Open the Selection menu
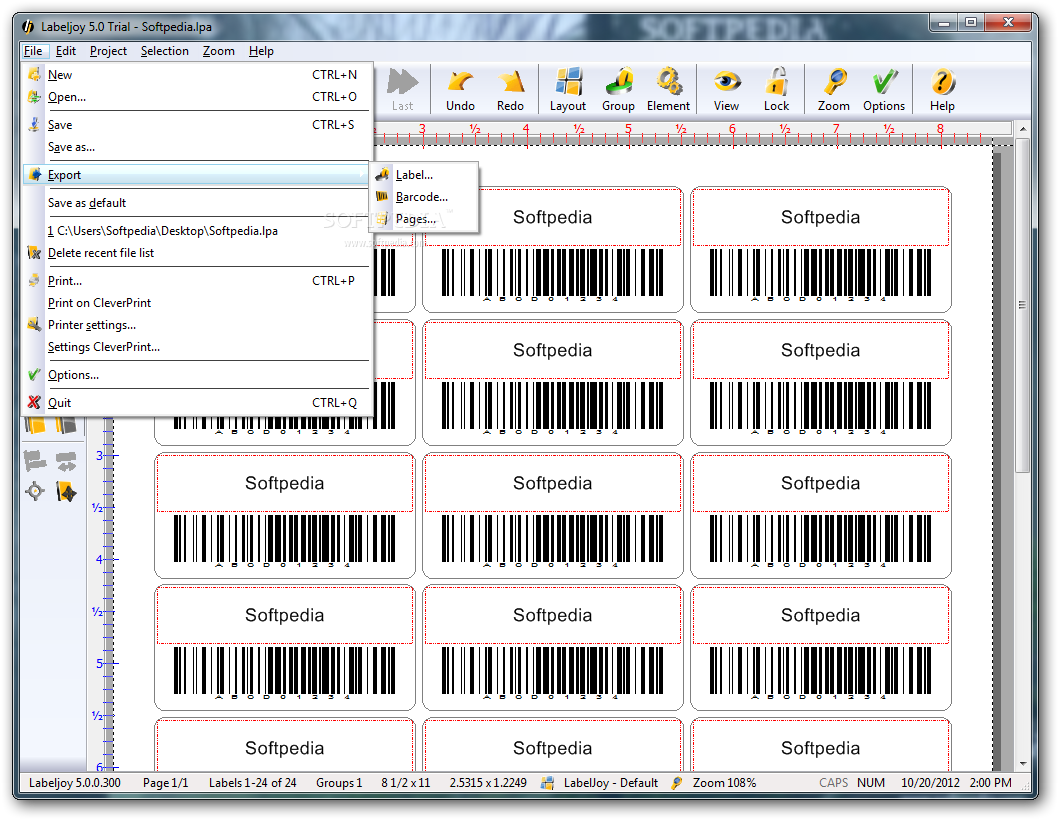This screenshot has height=820, width=1059. click(x=165, y=51)
